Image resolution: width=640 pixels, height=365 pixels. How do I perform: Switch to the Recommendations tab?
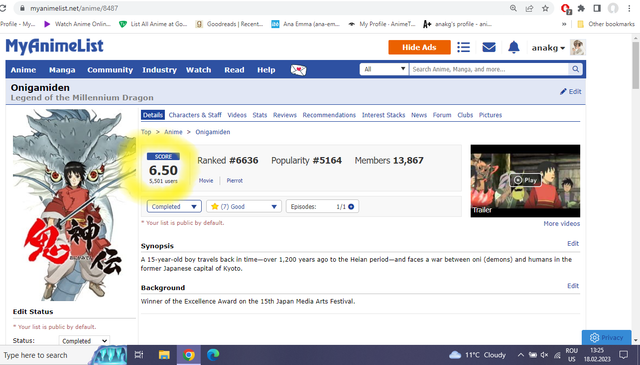click(329, 115)
